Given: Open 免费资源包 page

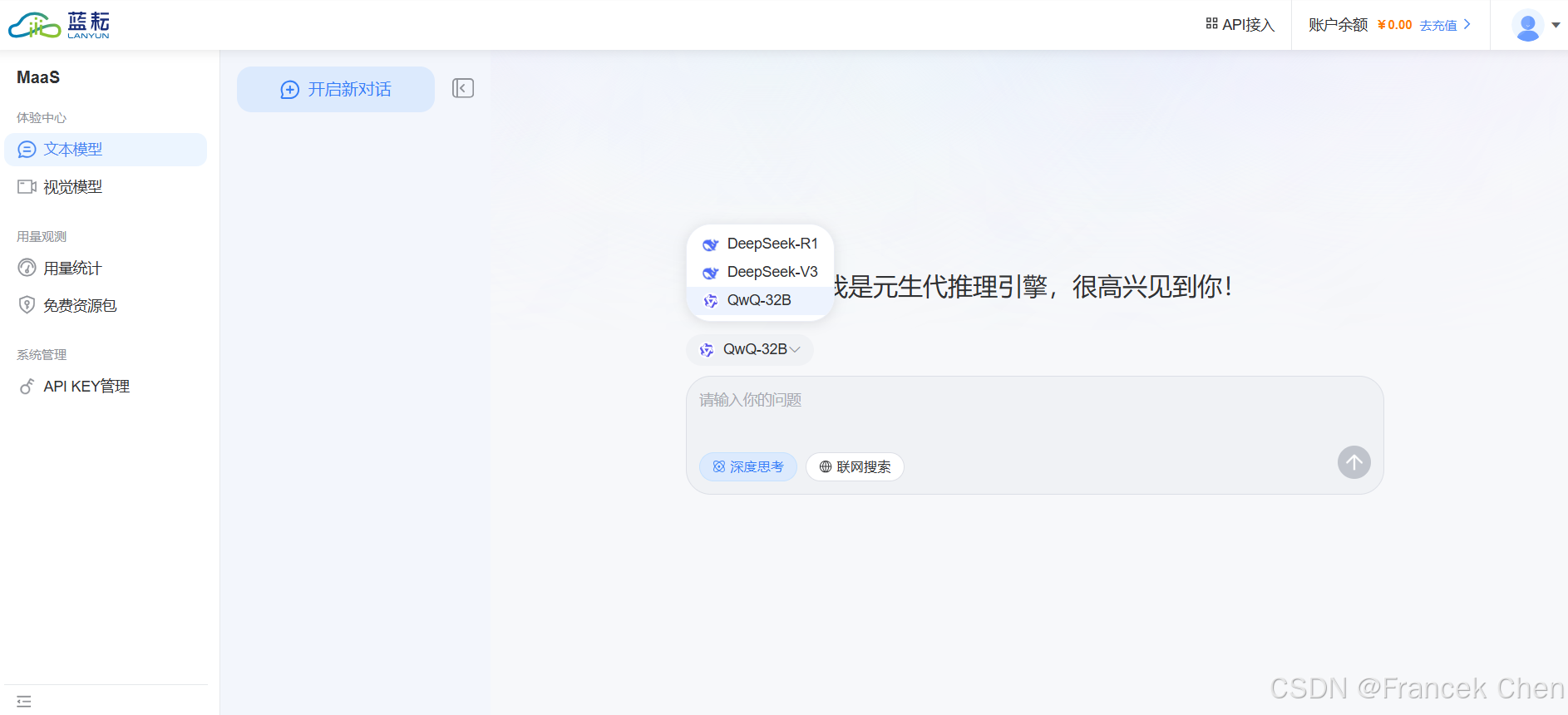Looking at the screenshot, I should (106, 305).
